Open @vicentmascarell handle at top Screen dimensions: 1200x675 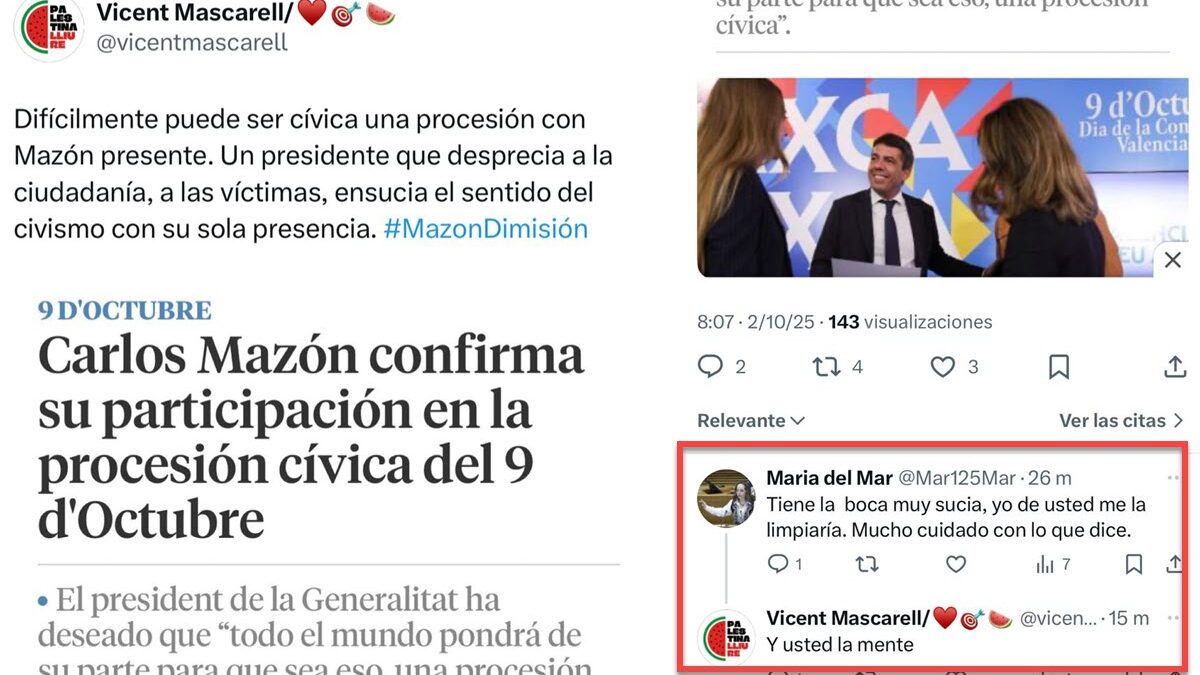click(192, 42)
